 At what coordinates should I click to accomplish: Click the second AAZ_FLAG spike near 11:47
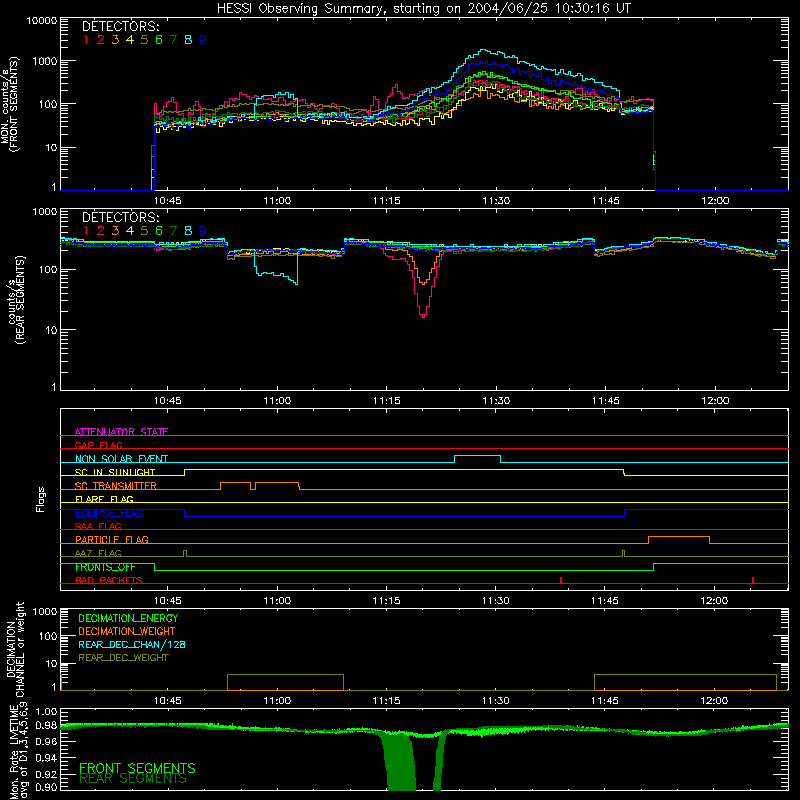(623, 553)
